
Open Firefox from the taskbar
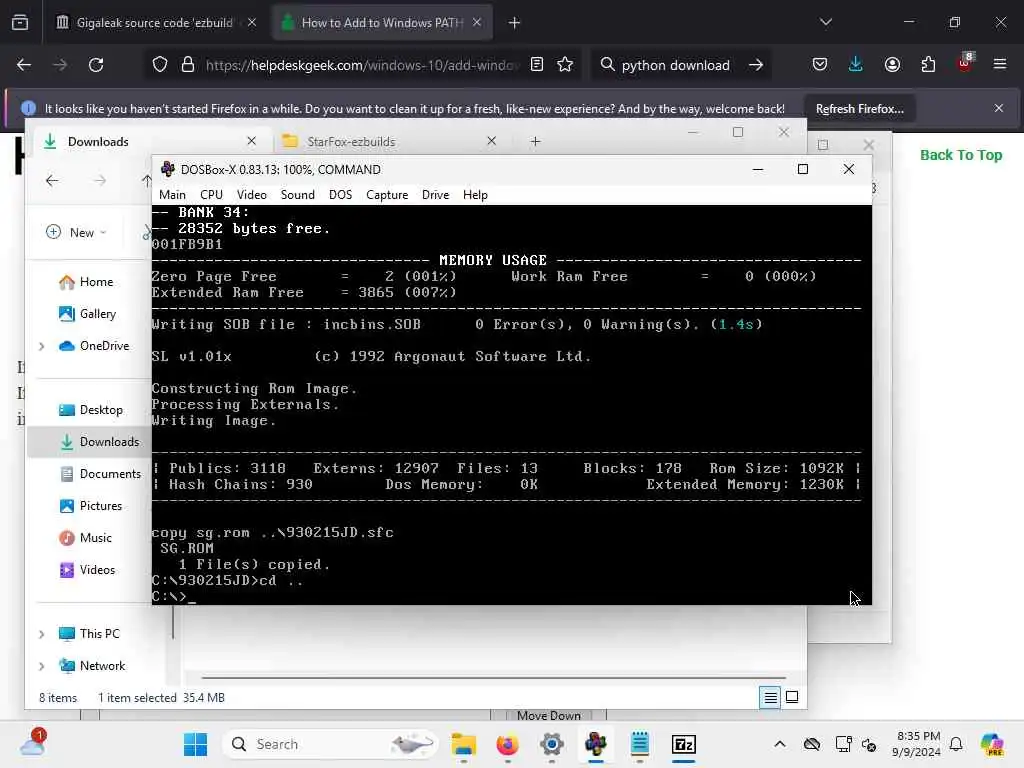point(507,744)
